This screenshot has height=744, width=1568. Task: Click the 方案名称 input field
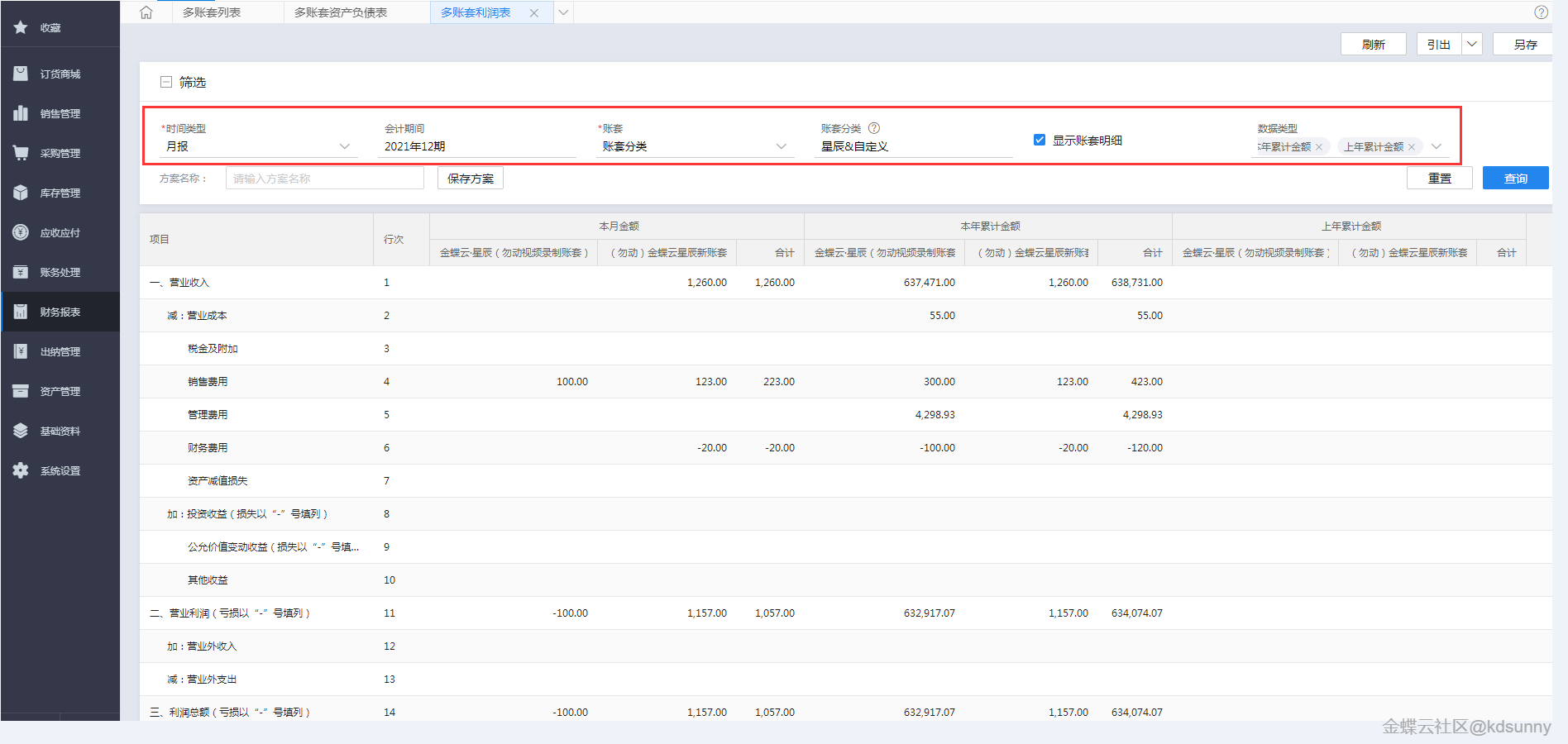(324, 178)
